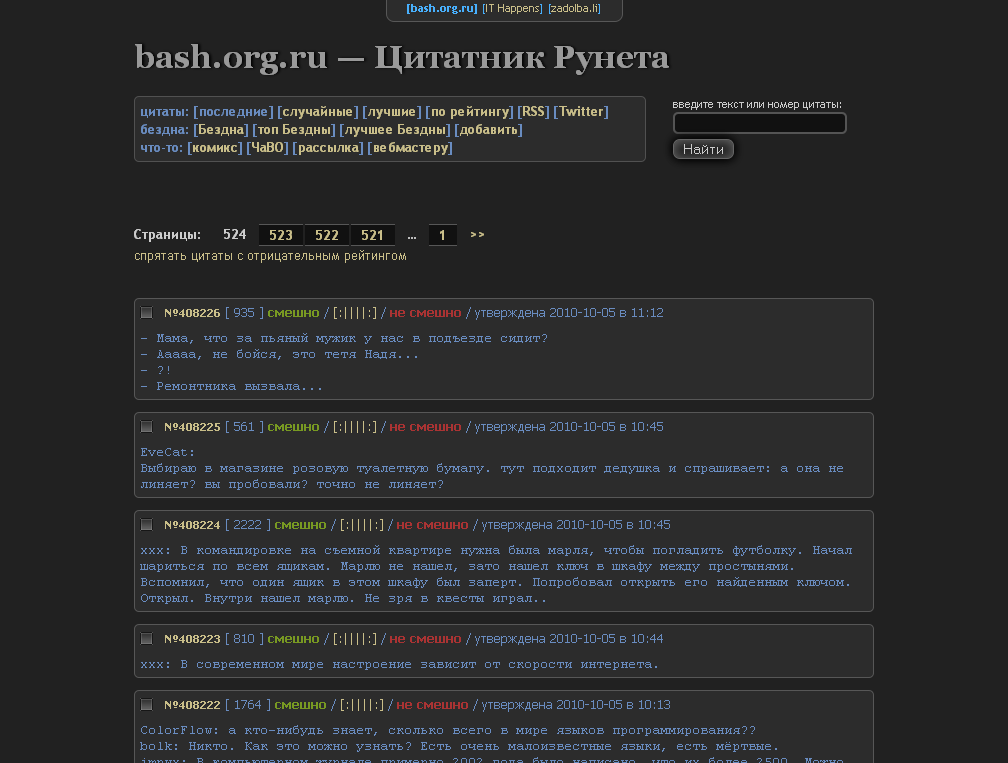The width and height of the screenshot is (1008, 763).
Task: Open the bash.org.ru Twitter link
Action: (581, 112)
